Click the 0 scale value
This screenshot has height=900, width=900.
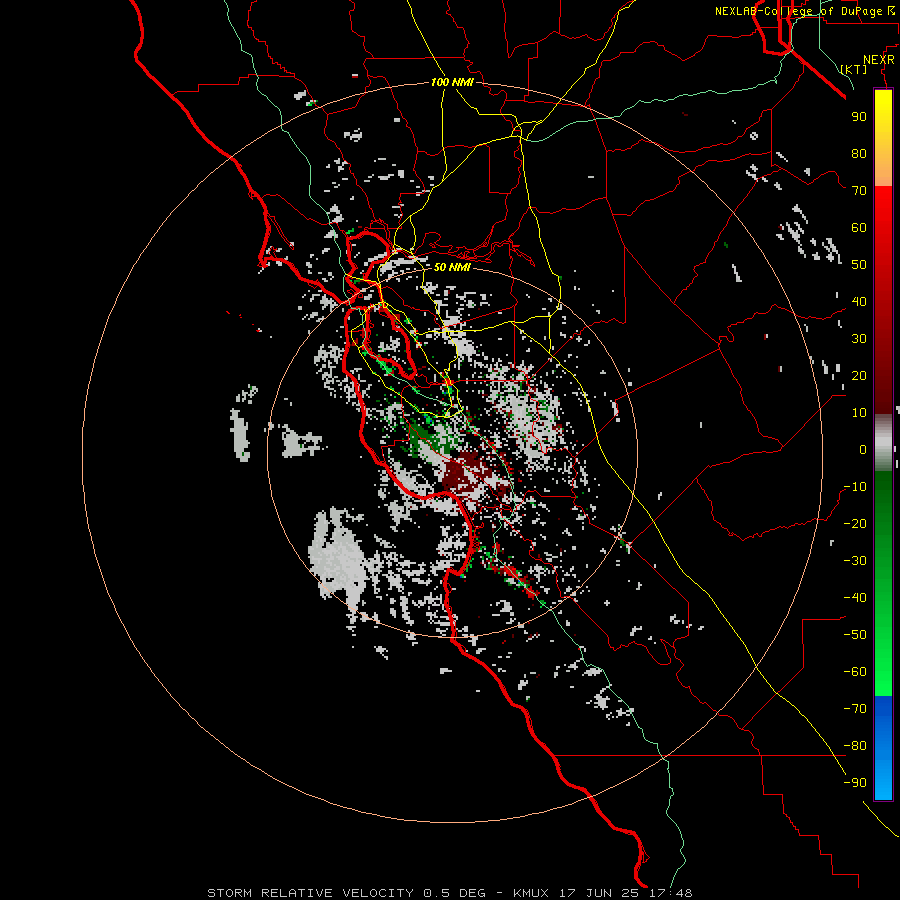click(863, 449)
